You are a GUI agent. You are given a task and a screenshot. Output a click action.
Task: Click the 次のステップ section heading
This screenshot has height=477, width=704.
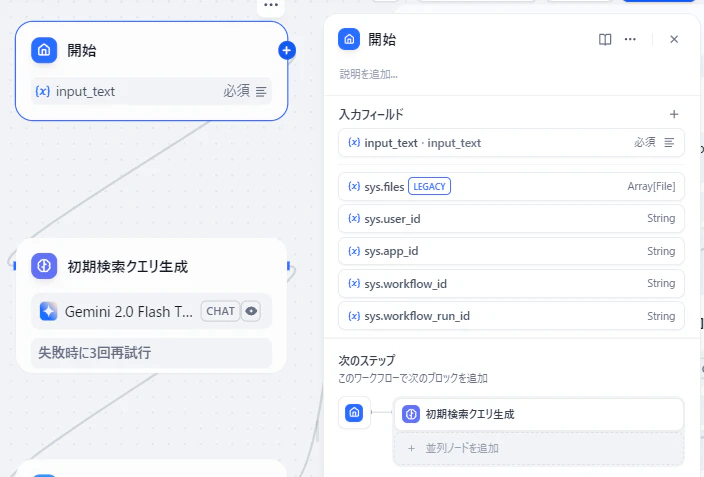pyautogui.click(x=367, y=360)
